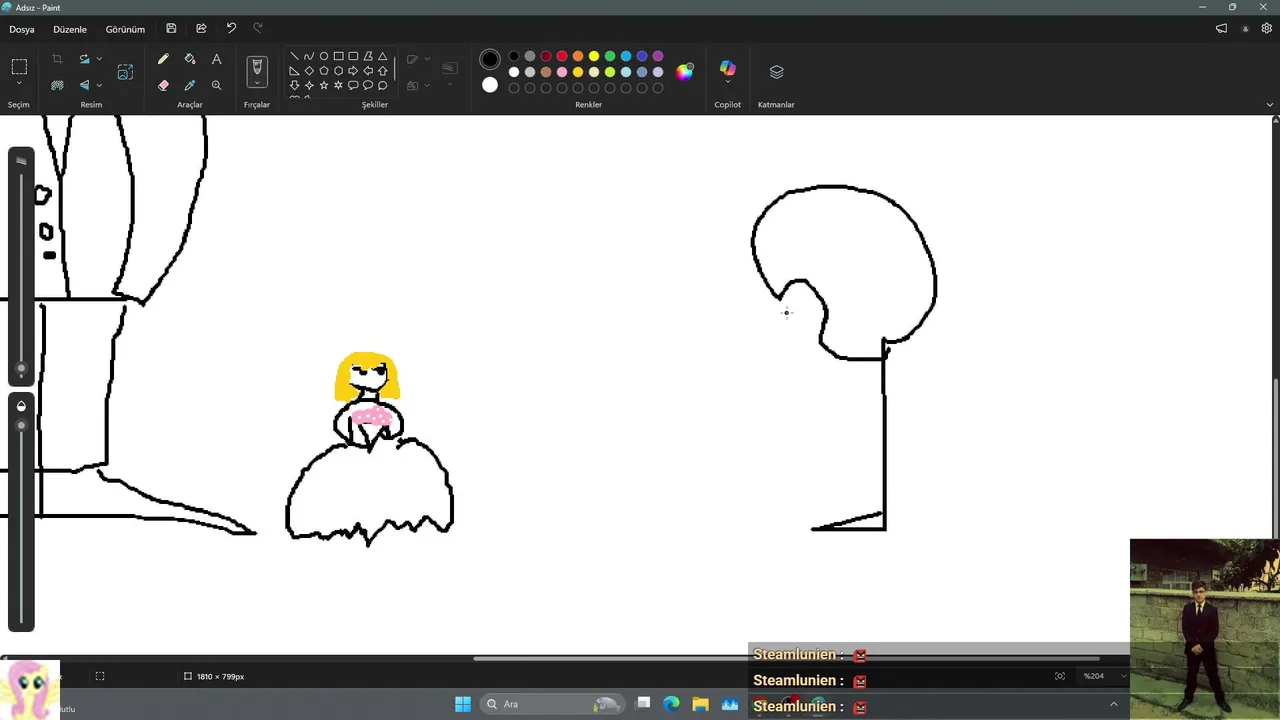Screen dimensions: 1280x720
Task: Pick the red color swatch
Action: click(x=562, y=56)
